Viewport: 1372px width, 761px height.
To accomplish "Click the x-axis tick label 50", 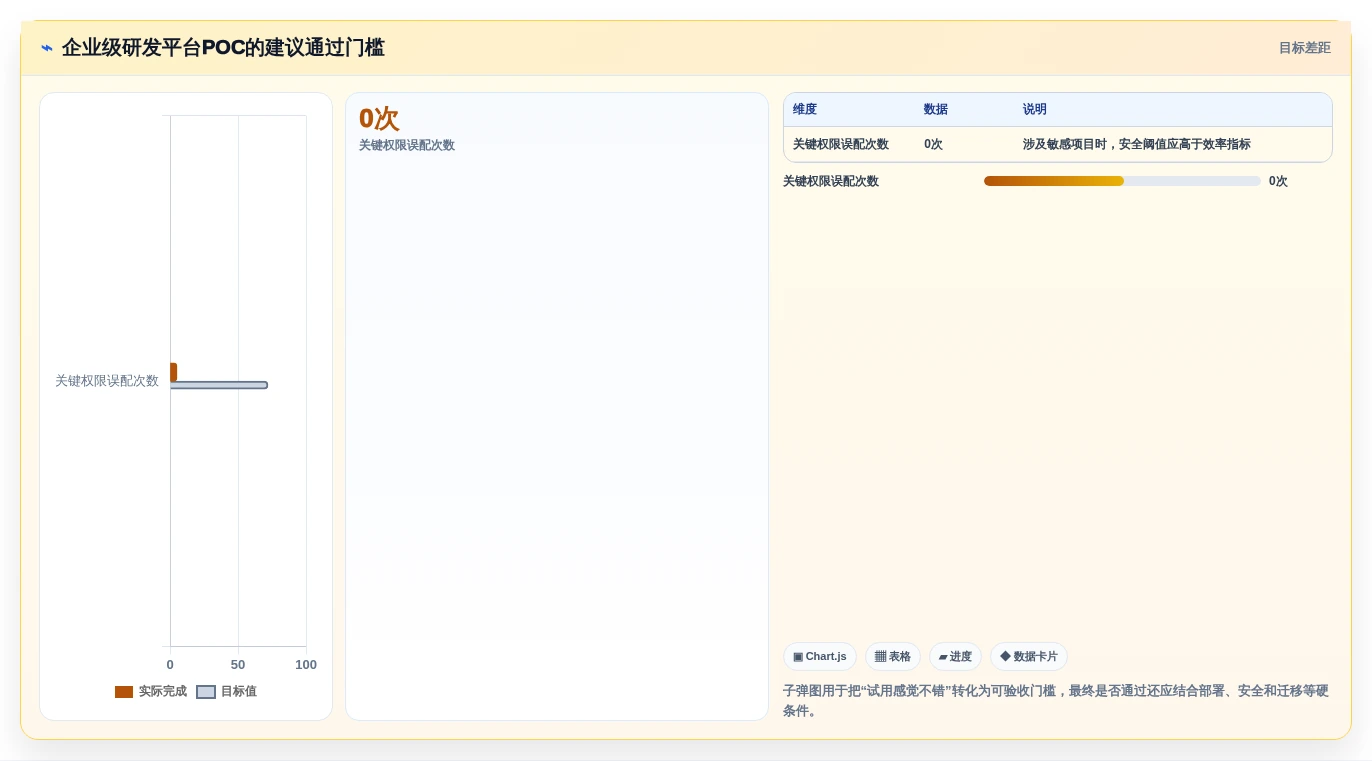I will tap(238, 665).
